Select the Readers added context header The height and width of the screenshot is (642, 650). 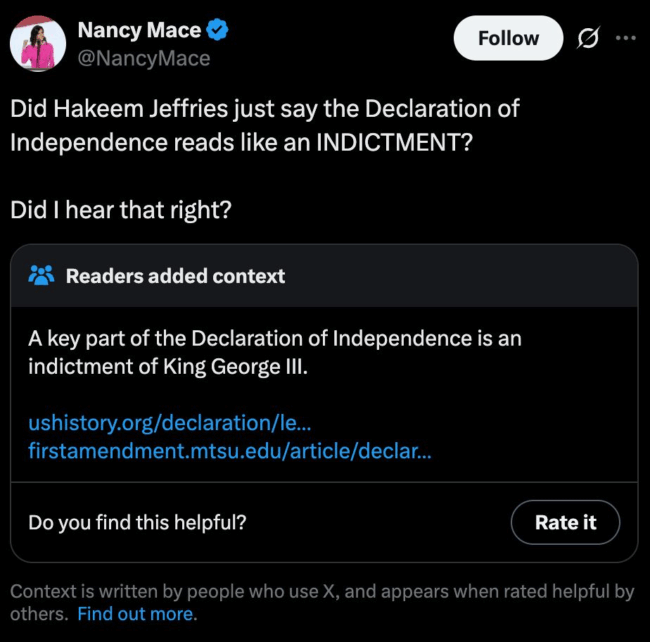pyautogui.click(x=175, y=276)
